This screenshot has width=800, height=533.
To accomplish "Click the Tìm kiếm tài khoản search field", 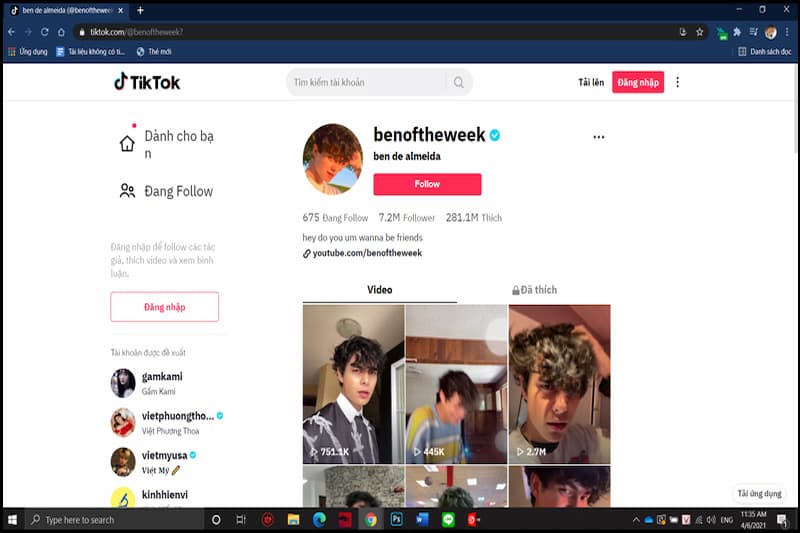I will 366,82.
